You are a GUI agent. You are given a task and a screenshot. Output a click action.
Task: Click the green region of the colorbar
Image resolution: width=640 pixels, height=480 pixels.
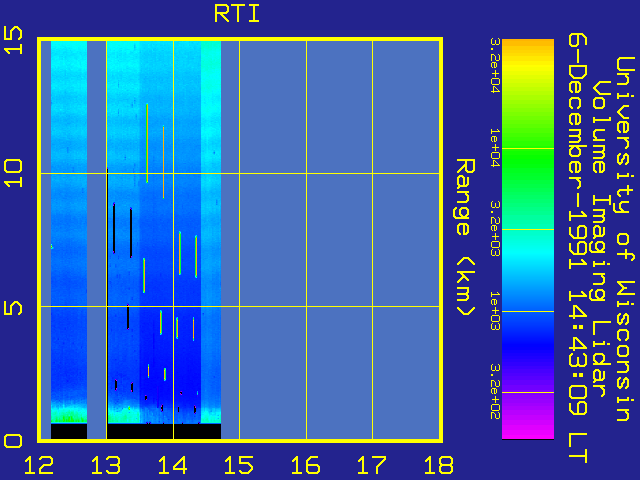point(528,163)
